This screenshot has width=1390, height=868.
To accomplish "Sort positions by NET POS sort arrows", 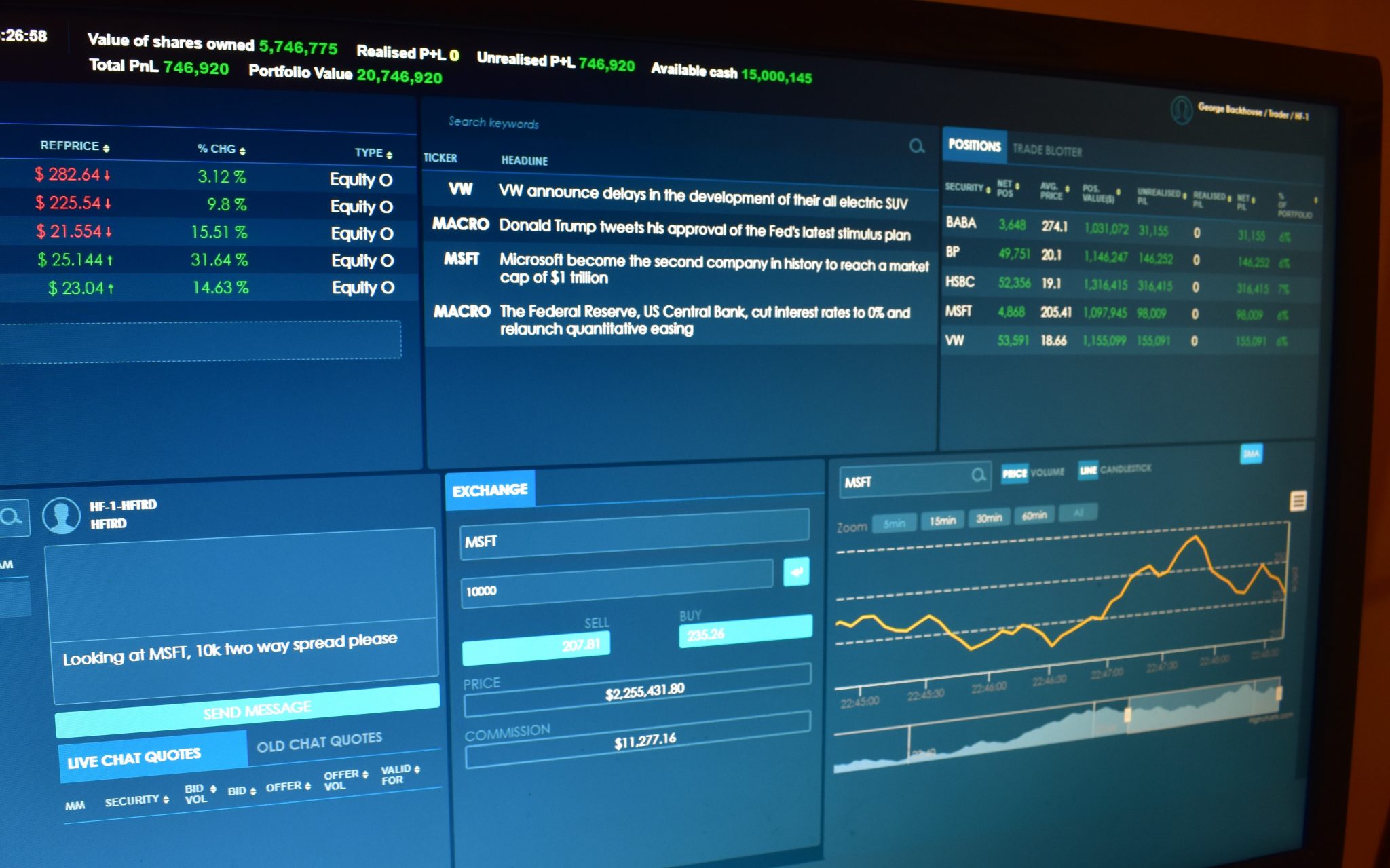I will pyautogui.click(x=1017, y=186).
